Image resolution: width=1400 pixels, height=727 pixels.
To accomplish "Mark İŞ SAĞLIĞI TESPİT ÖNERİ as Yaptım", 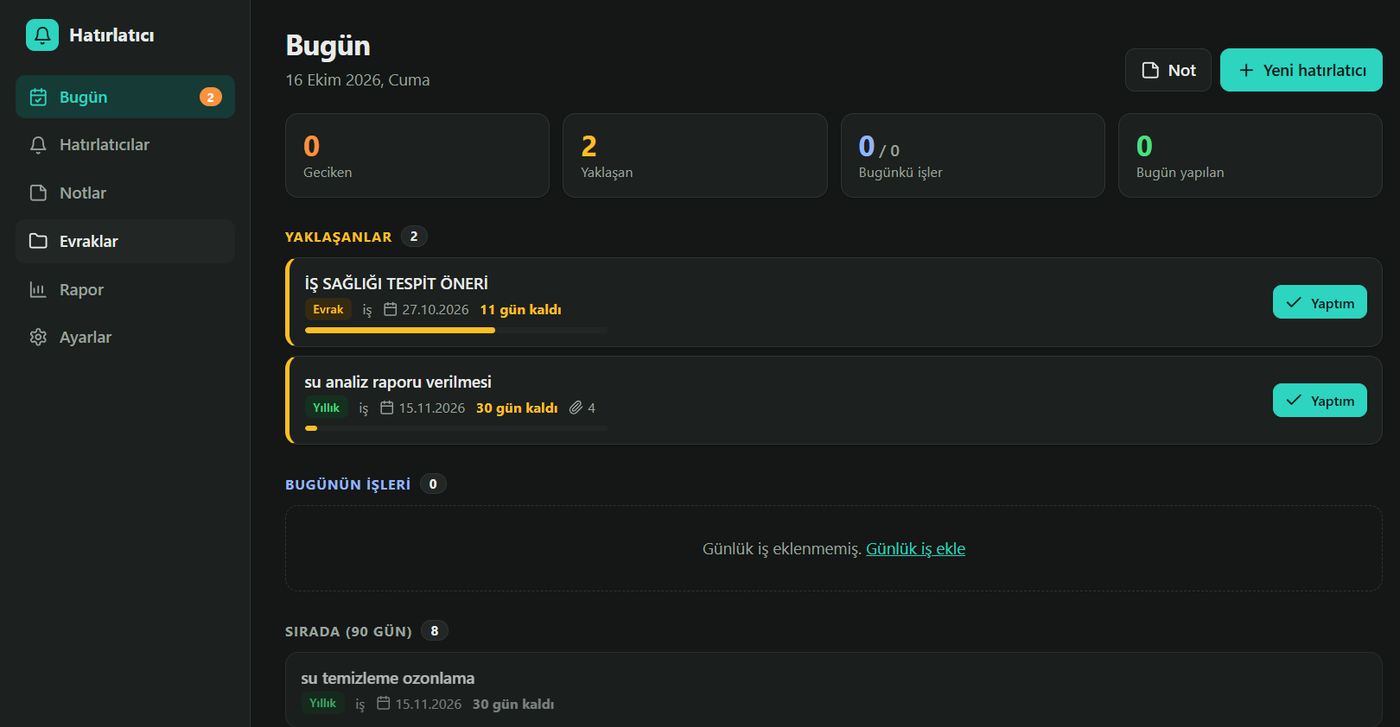I will click(x=1320, y=302).
